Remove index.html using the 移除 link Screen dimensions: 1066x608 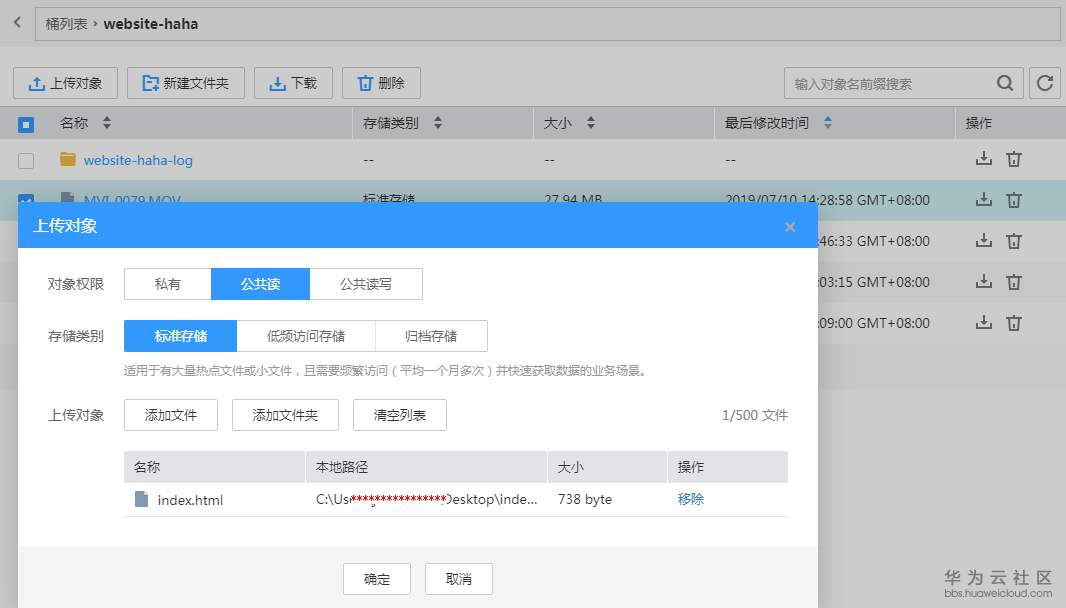coord(689,499)
